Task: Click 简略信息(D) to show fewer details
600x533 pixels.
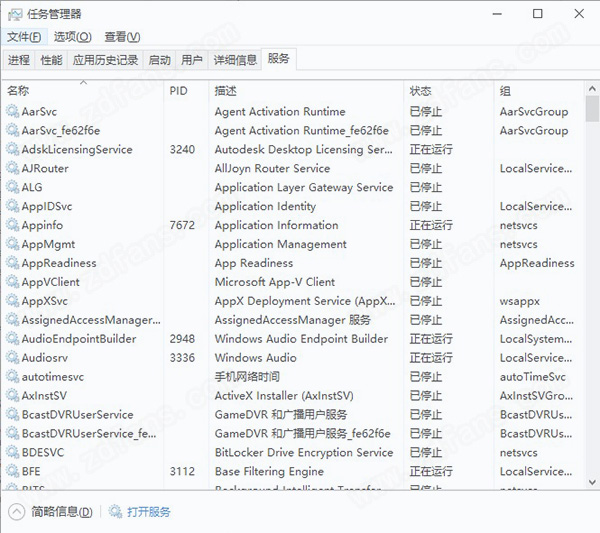Action: click(62, 512)
